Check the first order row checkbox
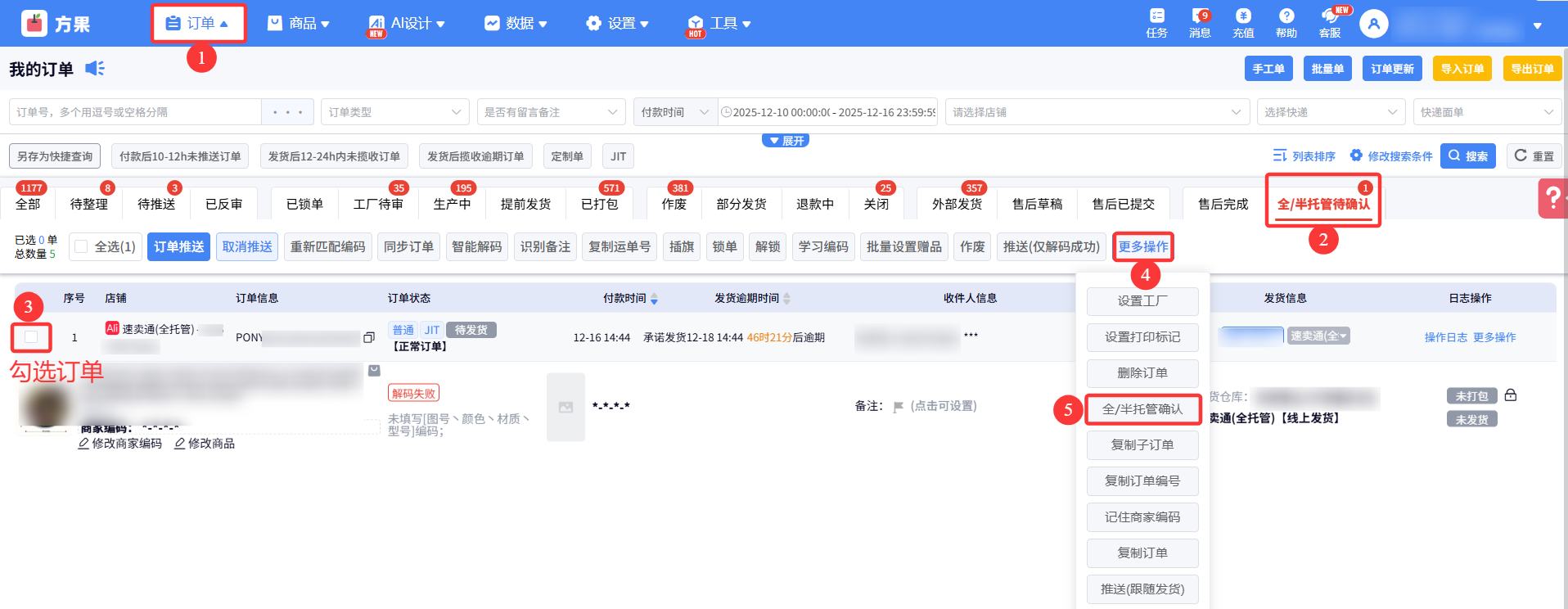This screenshot has width=1568, height=609. click(x=31, y=336)
